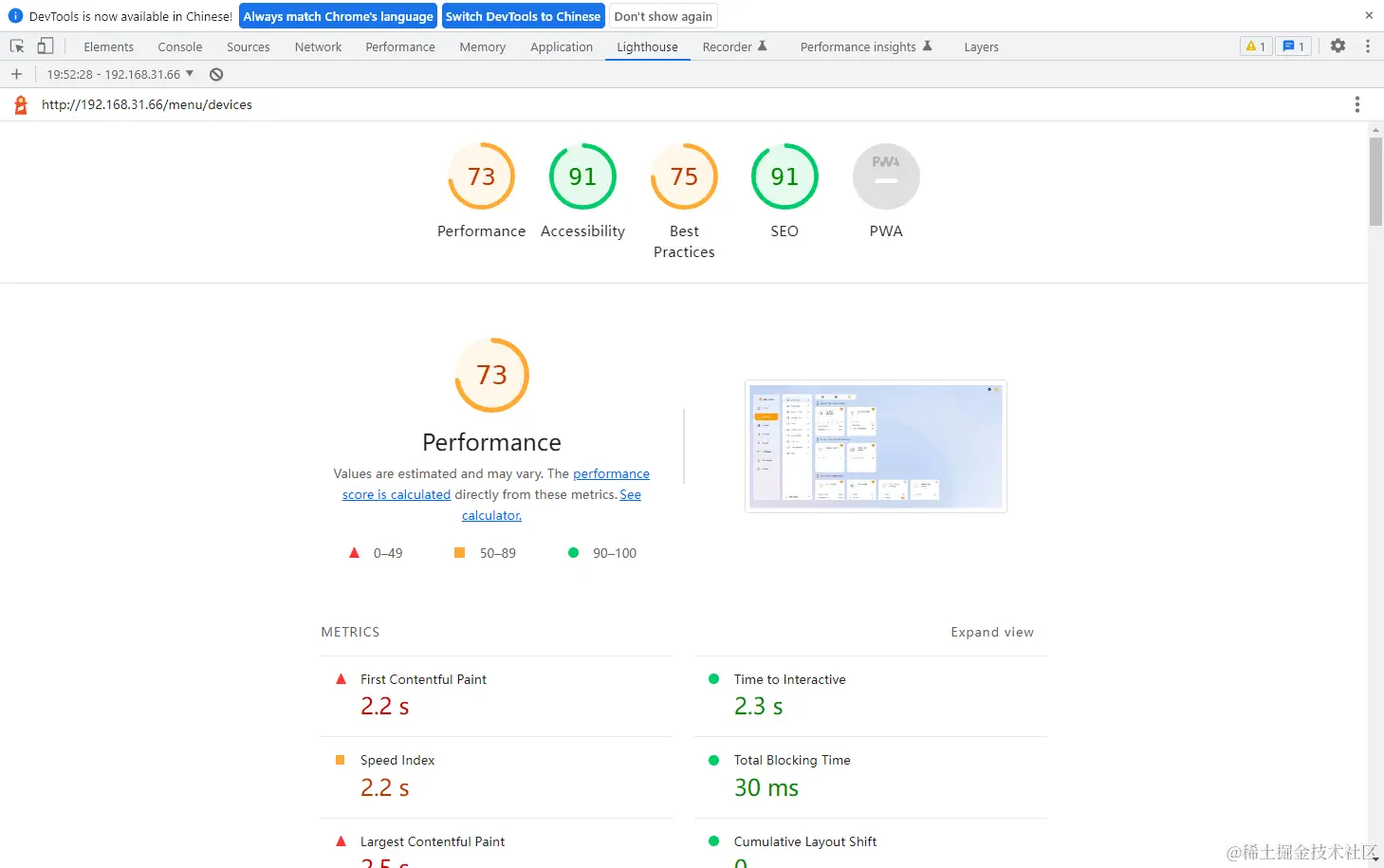This screenshot has height=868, width=1384.
Task: Open DevTools three-dot customize menu
Action: click(x=1367, y=46)
